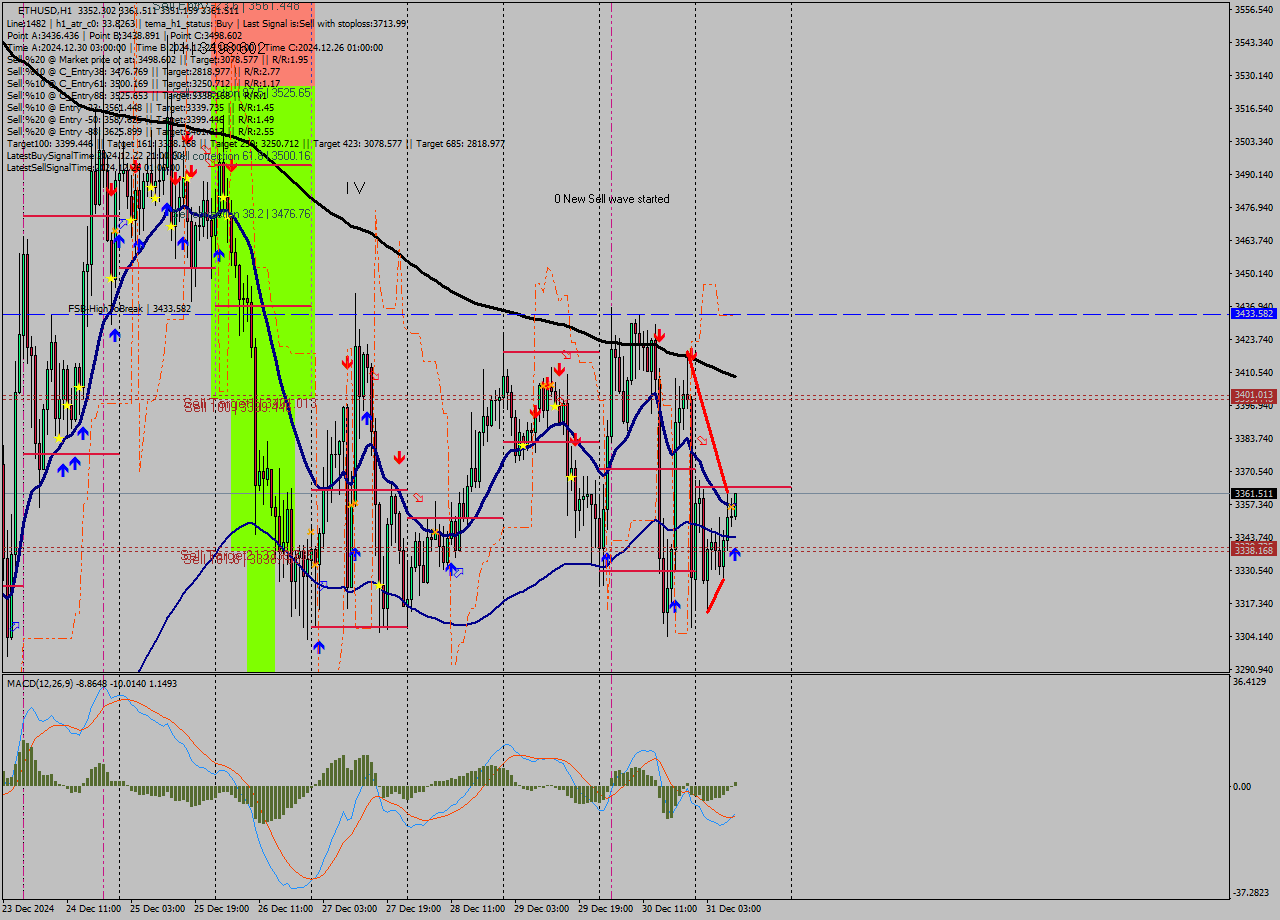Click the '28 Dec 11:00' time label

(478, 909)
